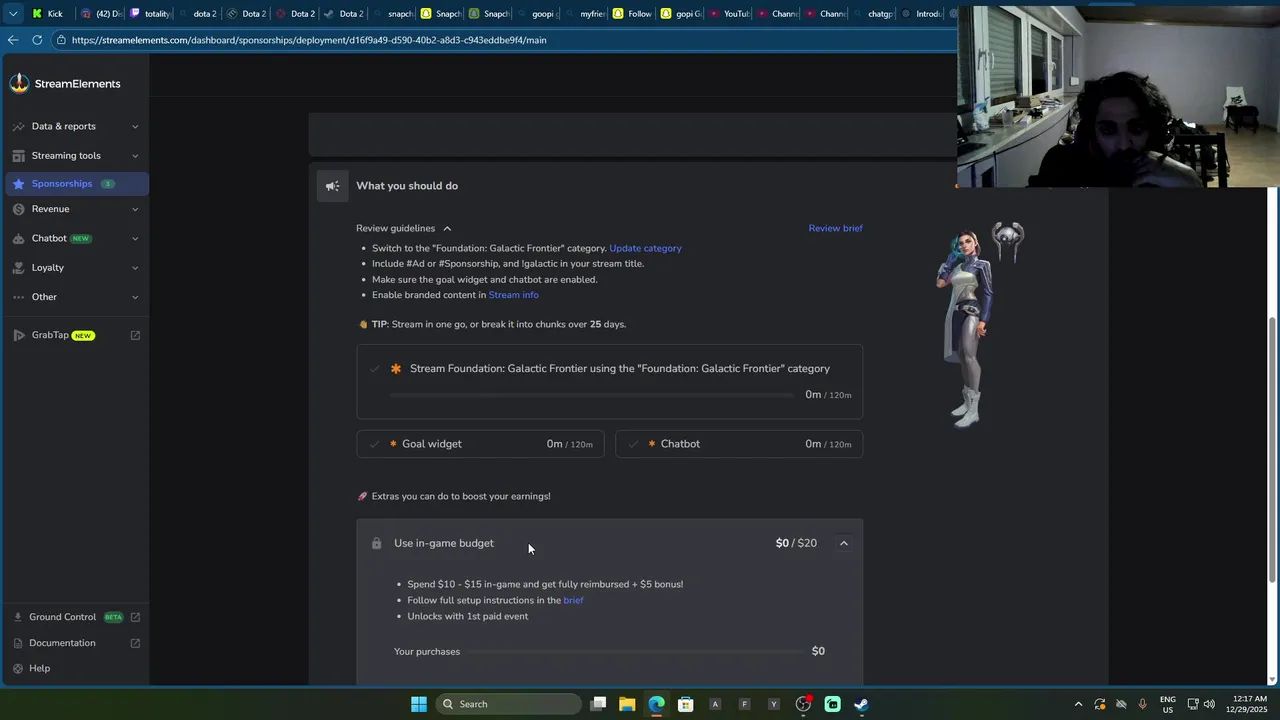Expand Revenue chevron
This screenshot has width=1280, height=720.
[x=135, y=210]
